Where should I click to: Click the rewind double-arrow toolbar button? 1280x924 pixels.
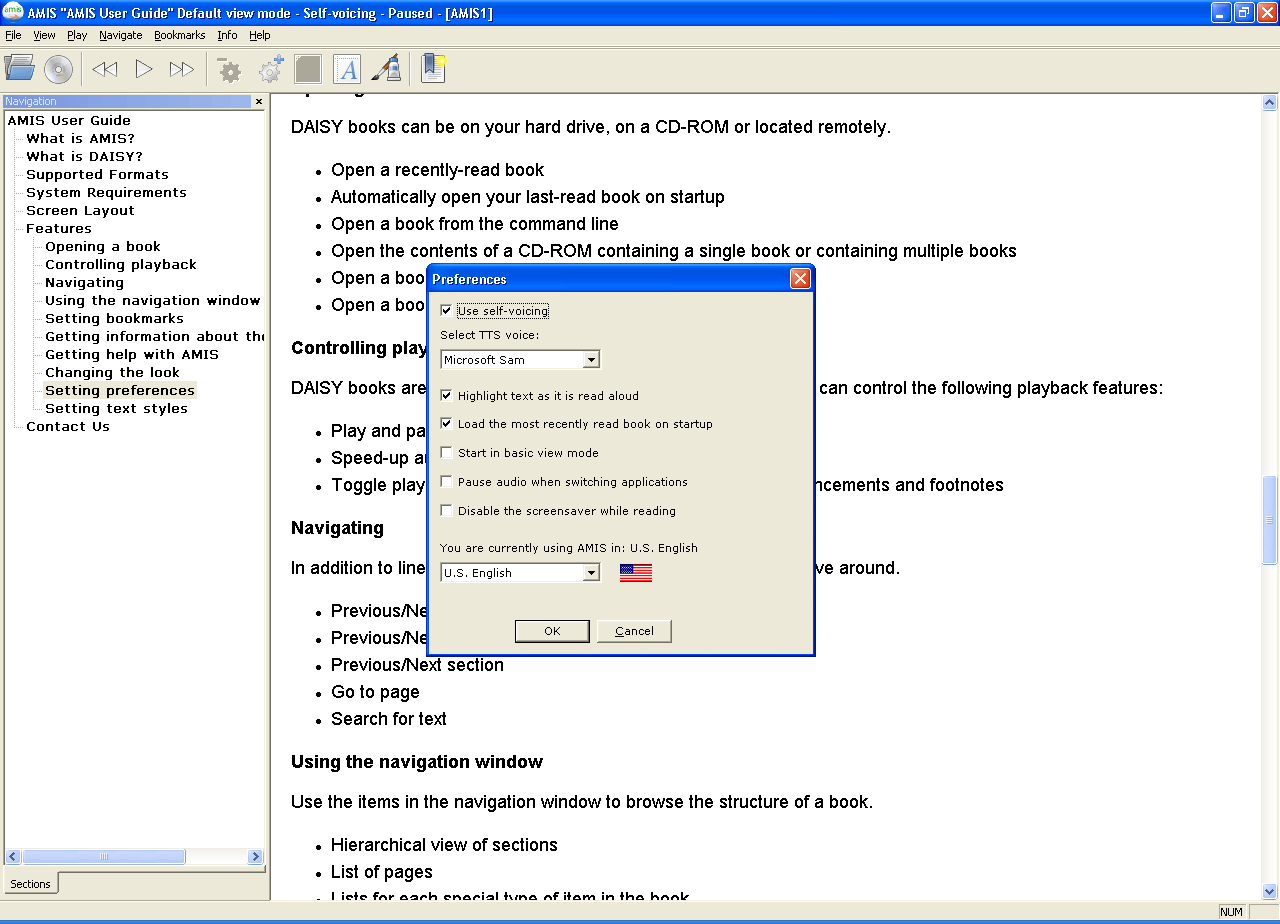[x=104, y=69]
